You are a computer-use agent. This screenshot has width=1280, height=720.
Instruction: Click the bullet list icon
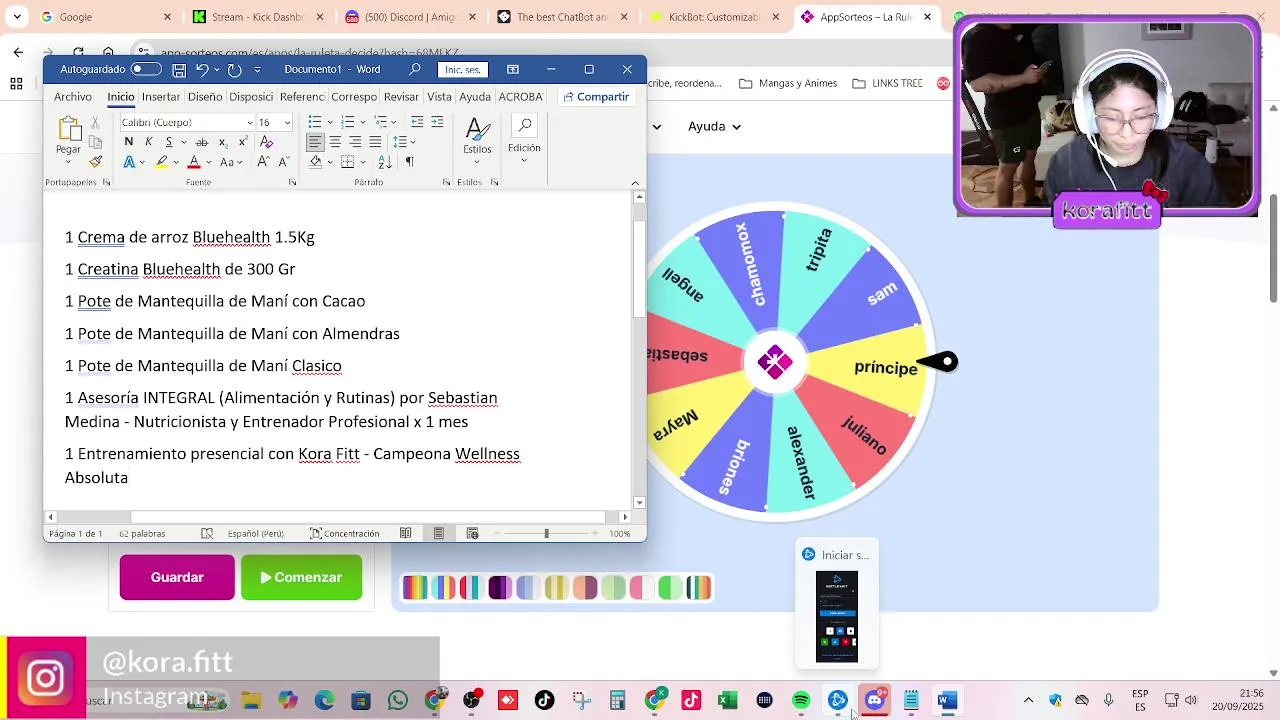coord(315,122)
